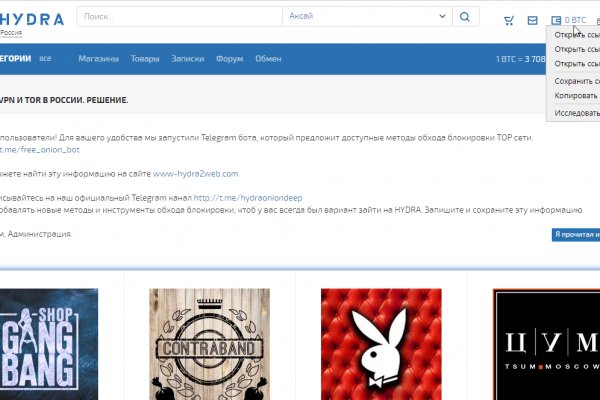Click into the Поиск search field
600x400 pixels.
coord(180,18)
